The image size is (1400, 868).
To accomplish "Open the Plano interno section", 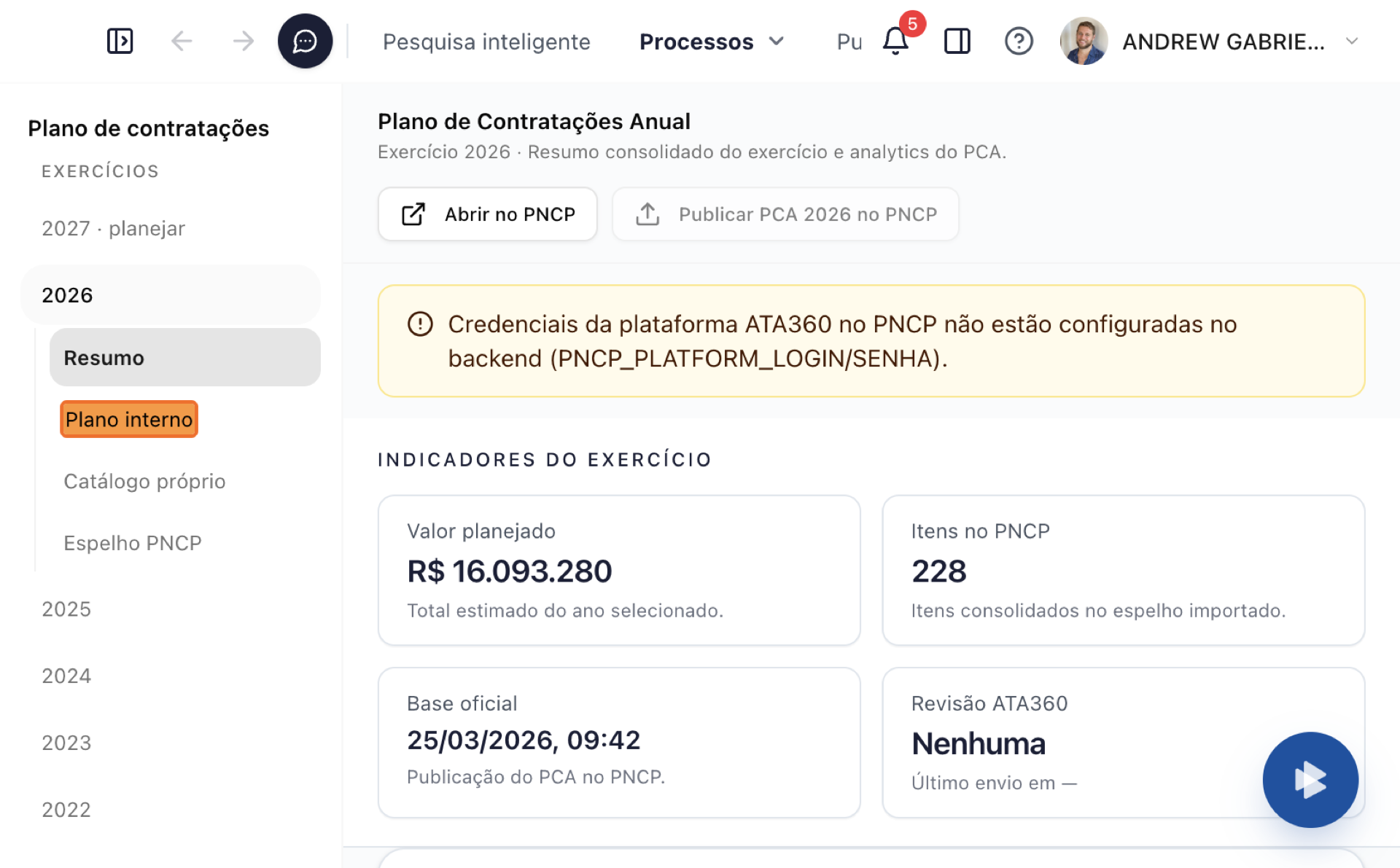I will (129, 419).
